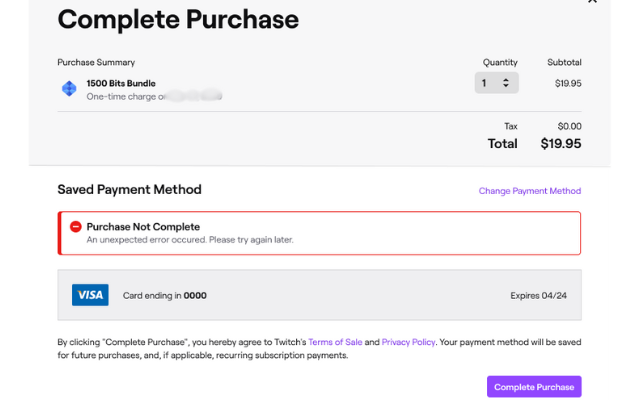Viewport: 640px width, 400px height.
Task: Click the 'An unexpected error occured' message
Action: coord(190,240)
